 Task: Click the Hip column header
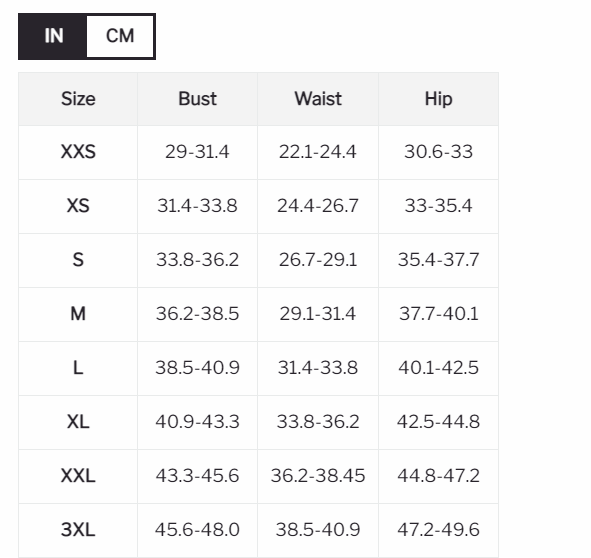pos(438,99)
